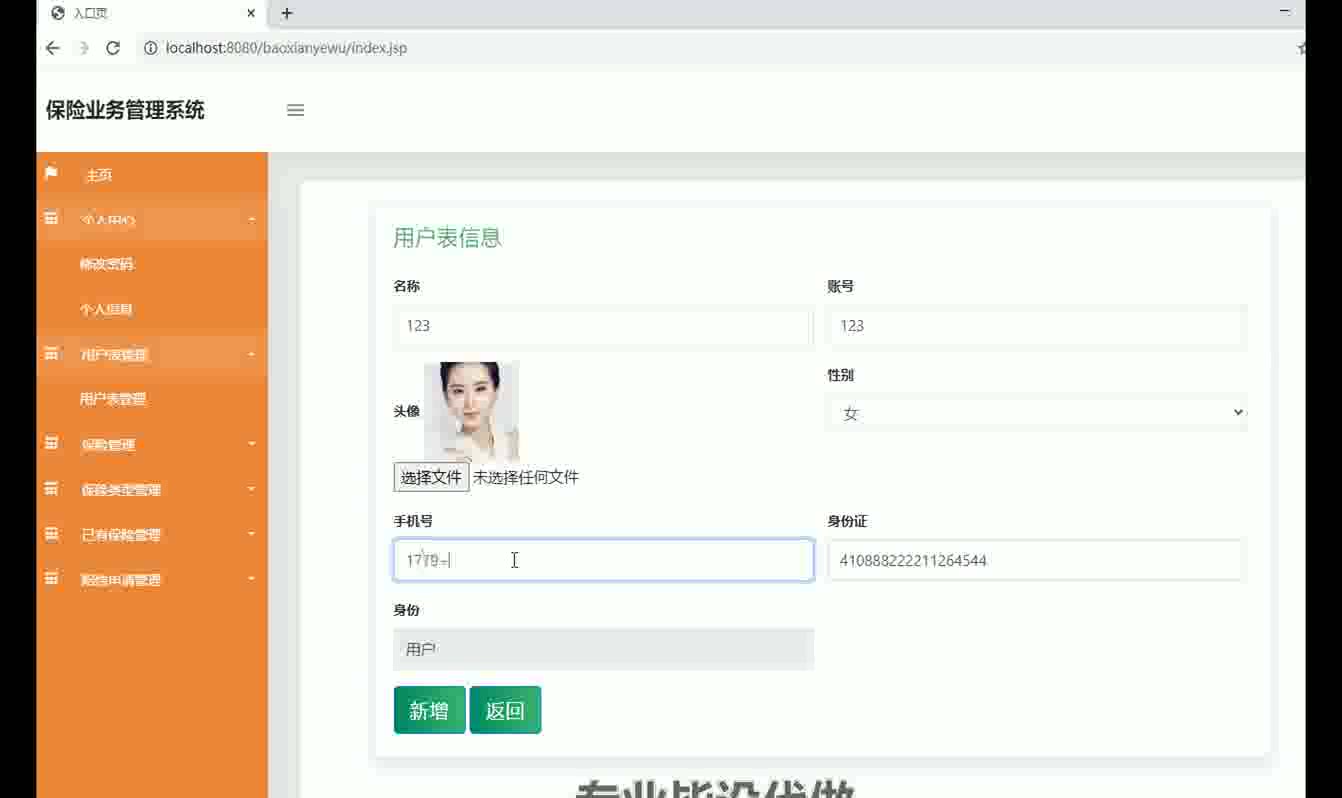1342x798 pixels.
Task: Expand the 保险管理 menu arrow
Action: click(251, 444)
